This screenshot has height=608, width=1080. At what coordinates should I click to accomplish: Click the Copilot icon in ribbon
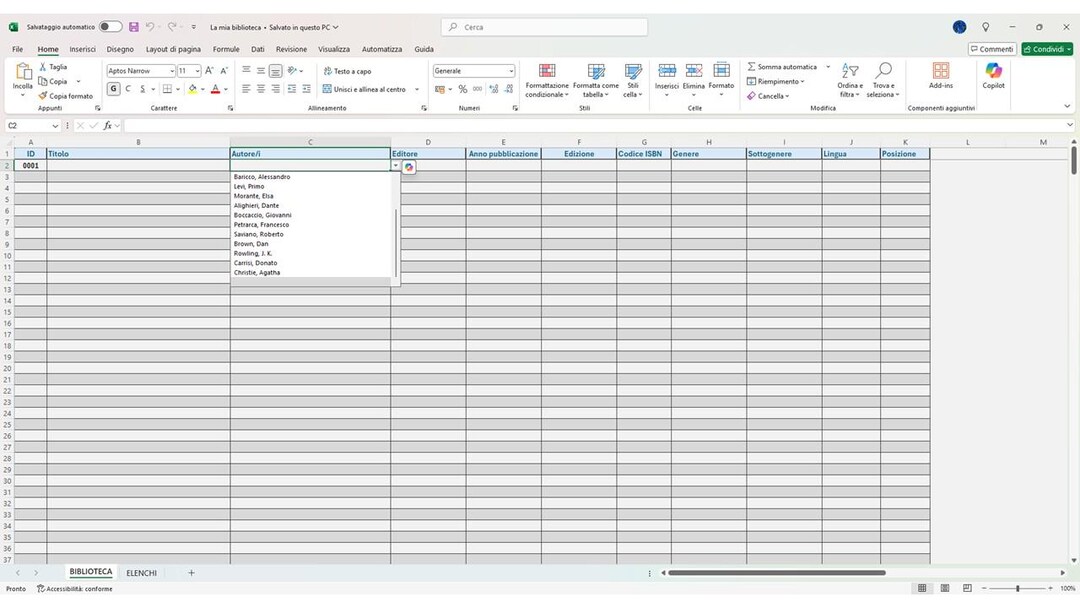coord(993,71)
